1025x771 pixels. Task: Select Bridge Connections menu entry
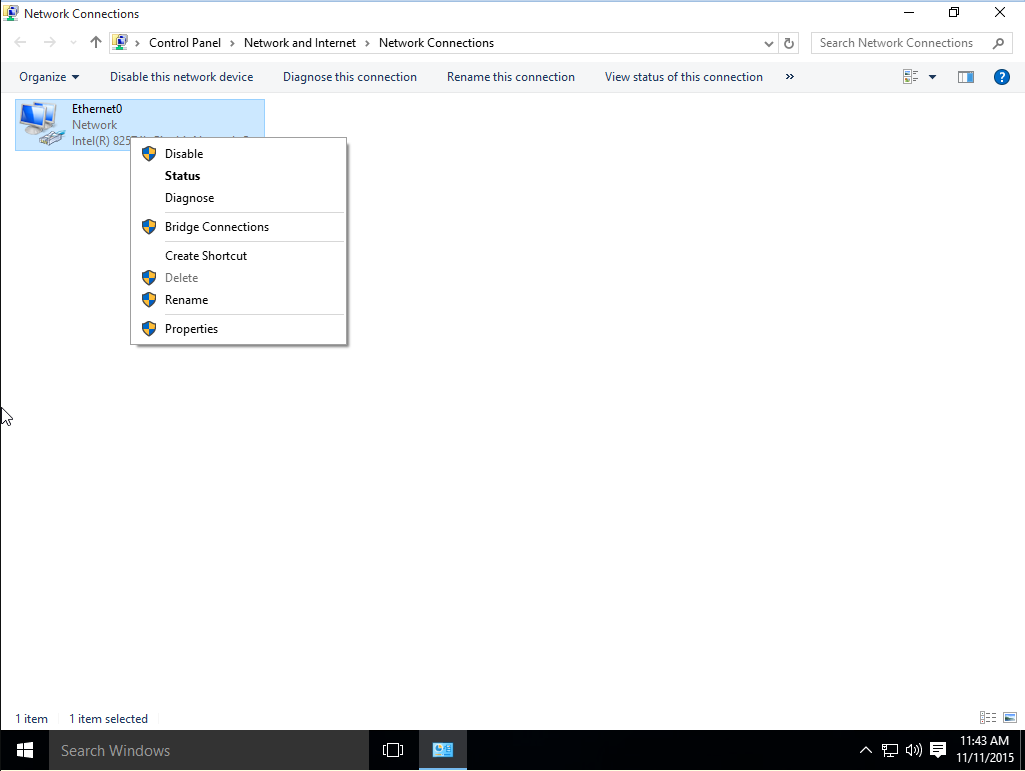217,227
